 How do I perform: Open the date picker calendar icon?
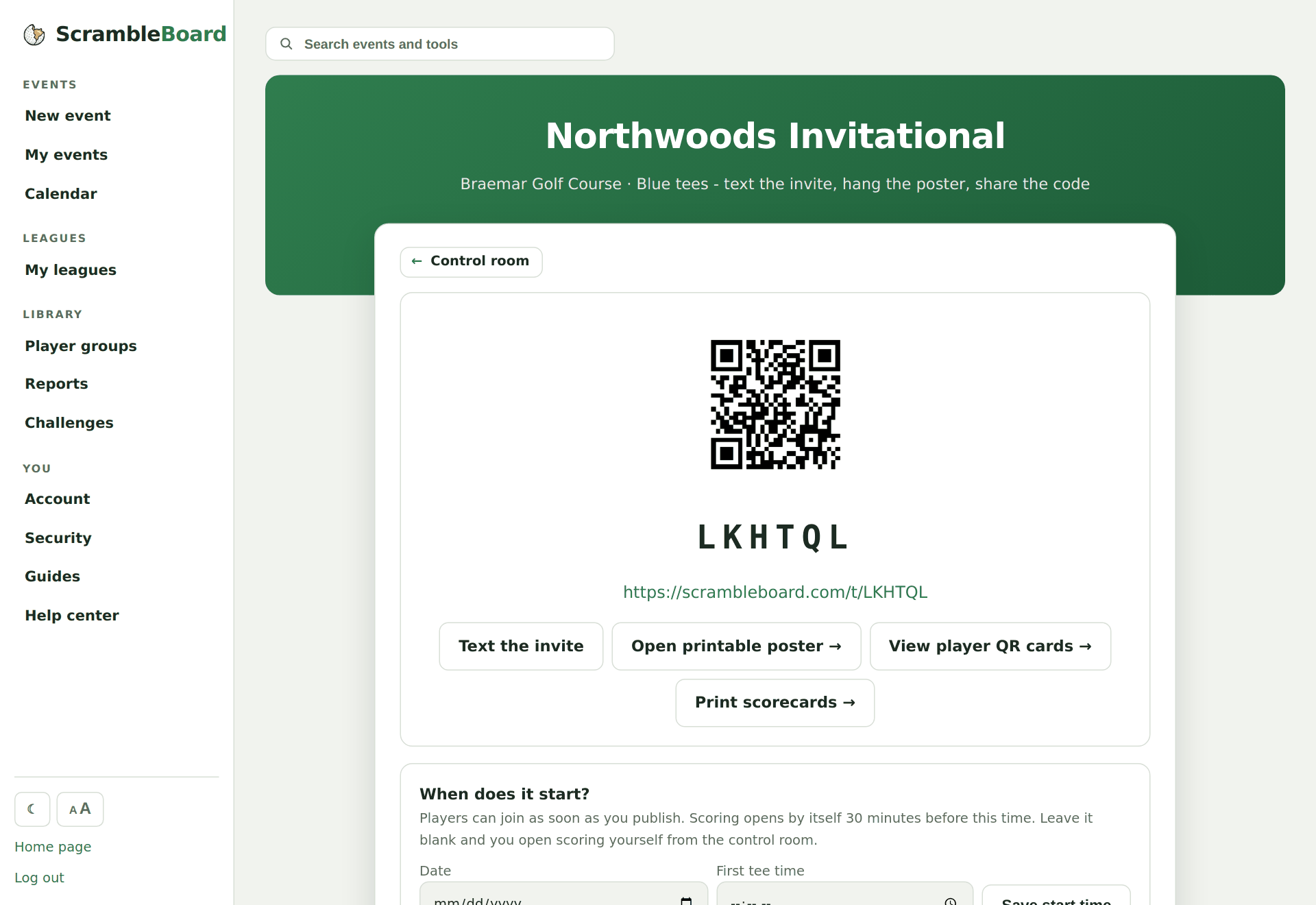click(686, 900)
